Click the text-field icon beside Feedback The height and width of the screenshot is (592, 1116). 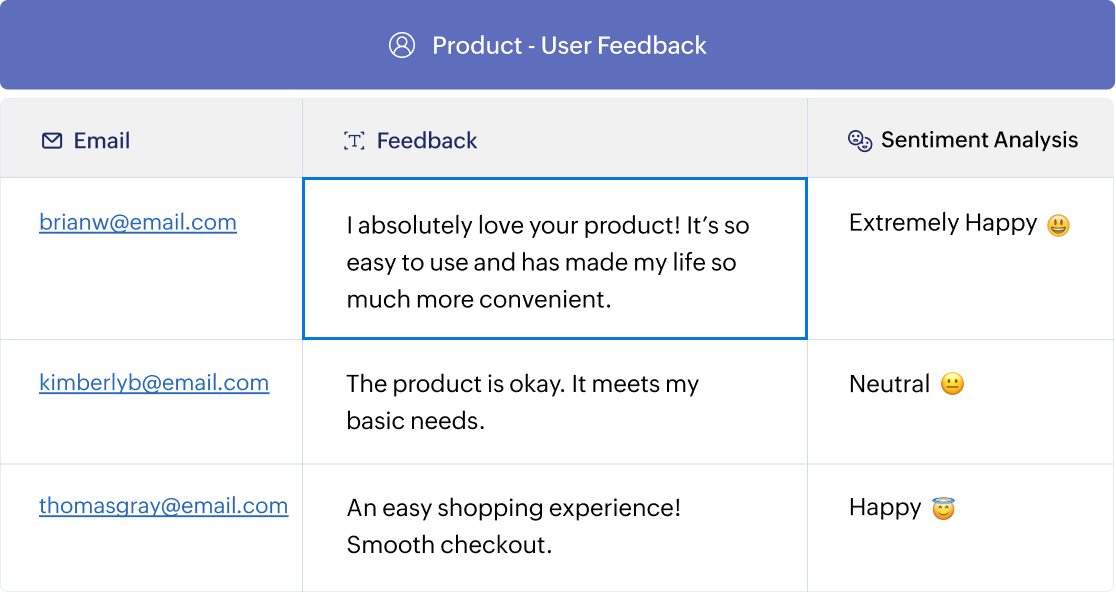coord(354,141)
